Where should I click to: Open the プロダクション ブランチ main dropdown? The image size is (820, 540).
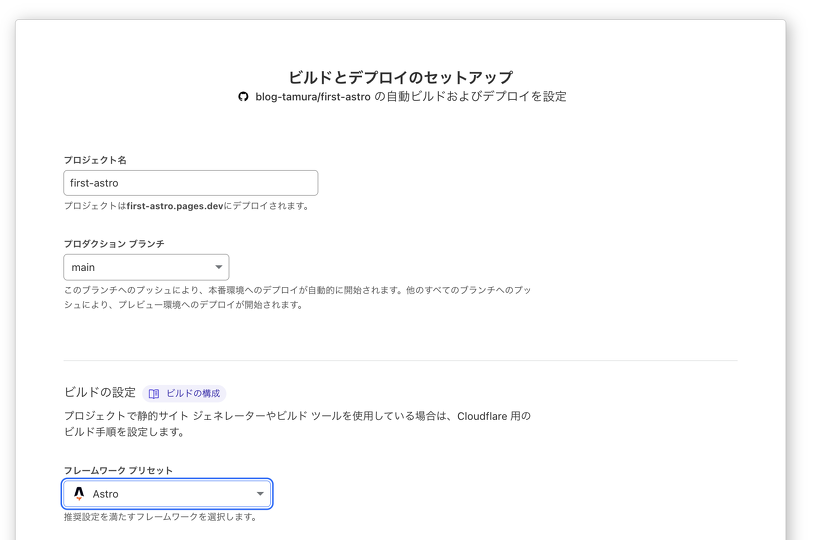(x=146, y=267)
